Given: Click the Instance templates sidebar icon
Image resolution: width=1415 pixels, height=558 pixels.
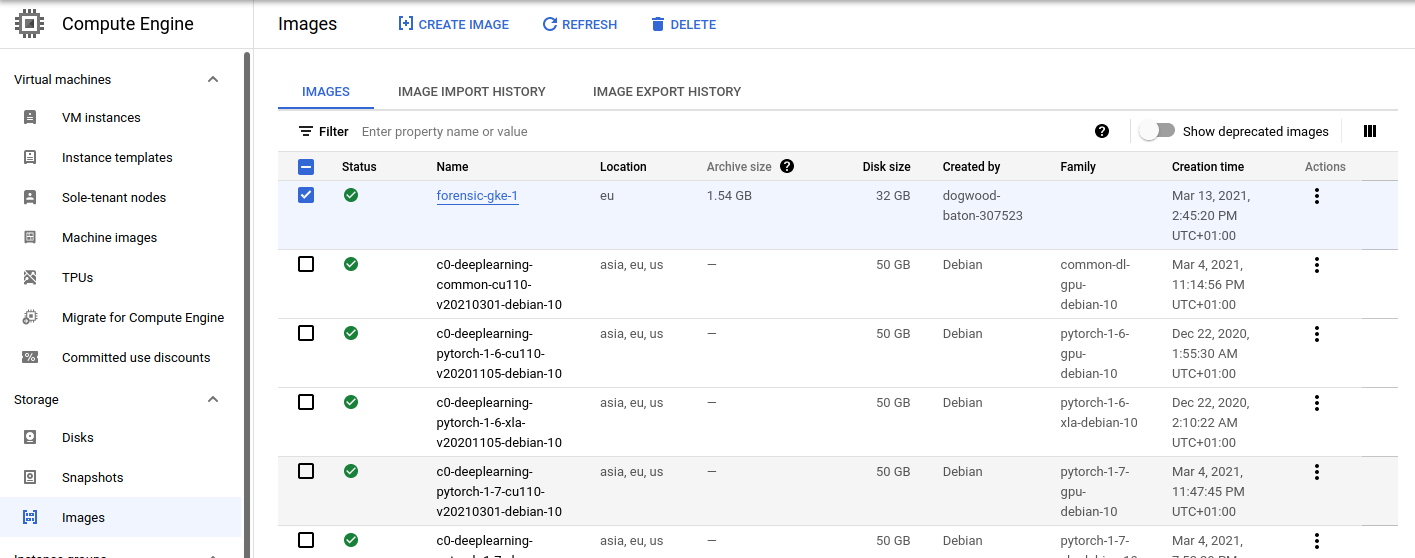Looking at the screenshot, I should tap(30, 157).
